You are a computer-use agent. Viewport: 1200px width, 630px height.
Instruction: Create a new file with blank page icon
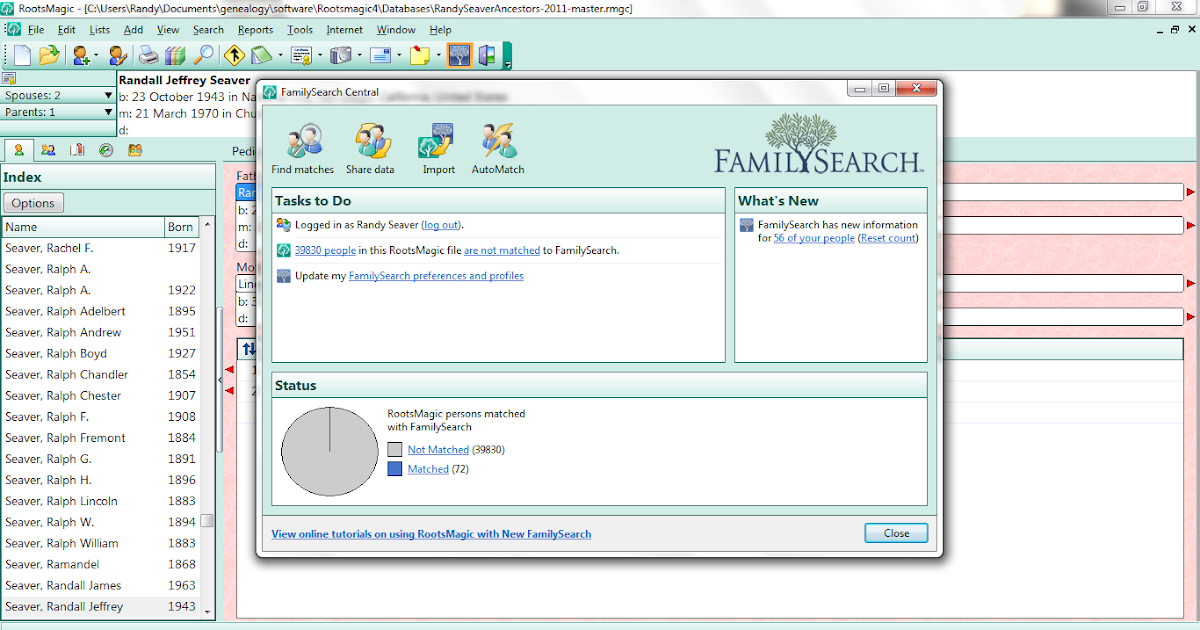(22, 55)
